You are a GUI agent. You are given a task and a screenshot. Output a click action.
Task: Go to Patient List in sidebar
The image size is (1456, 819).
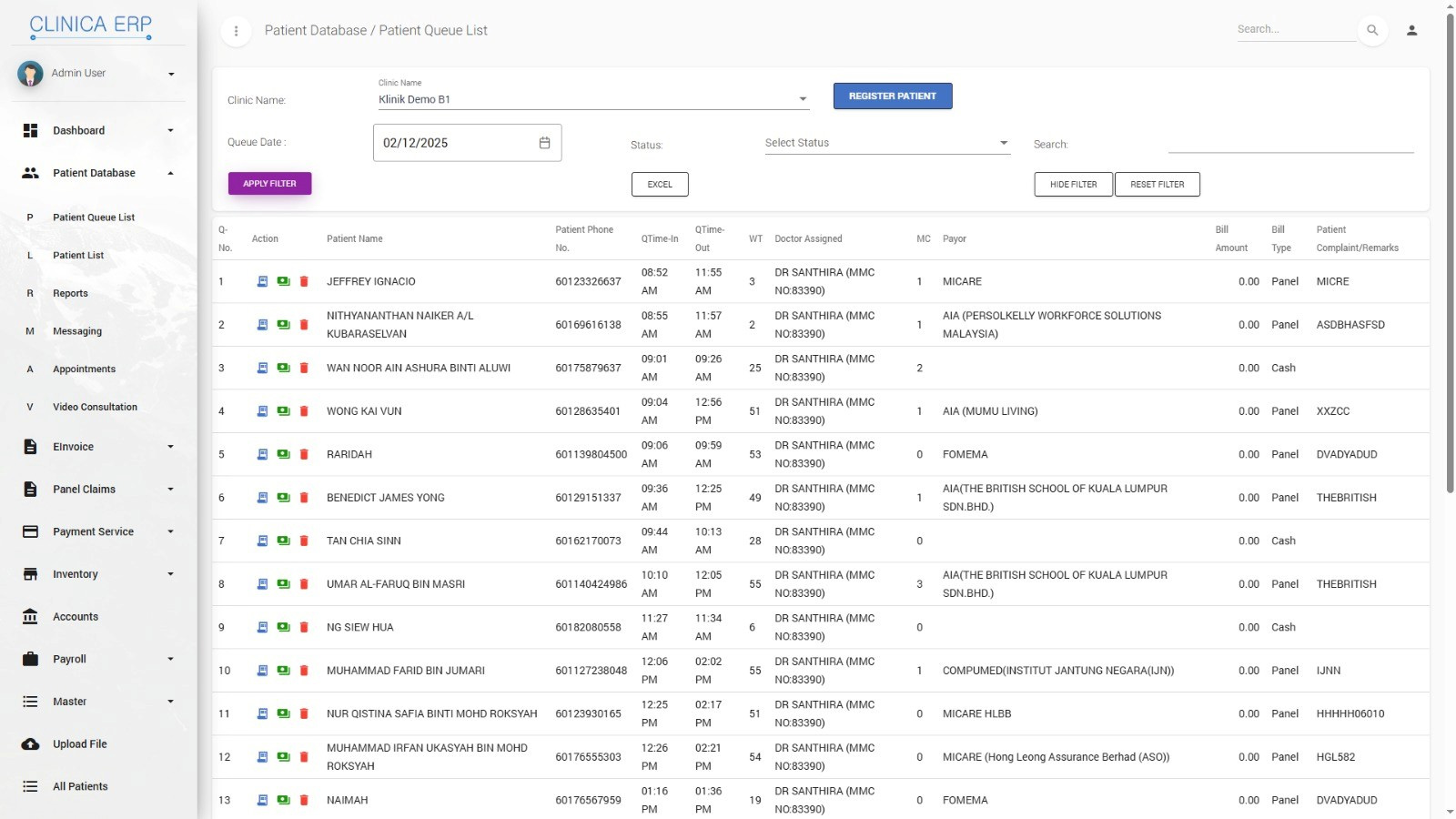78,256
